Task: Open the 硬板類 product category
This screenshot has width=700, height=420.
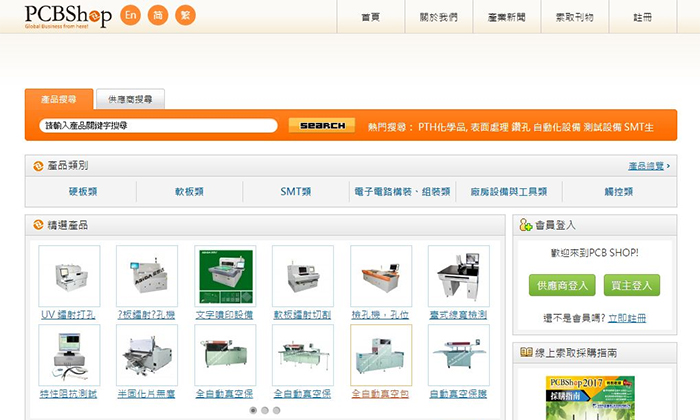Action: [x=85, y=191]
